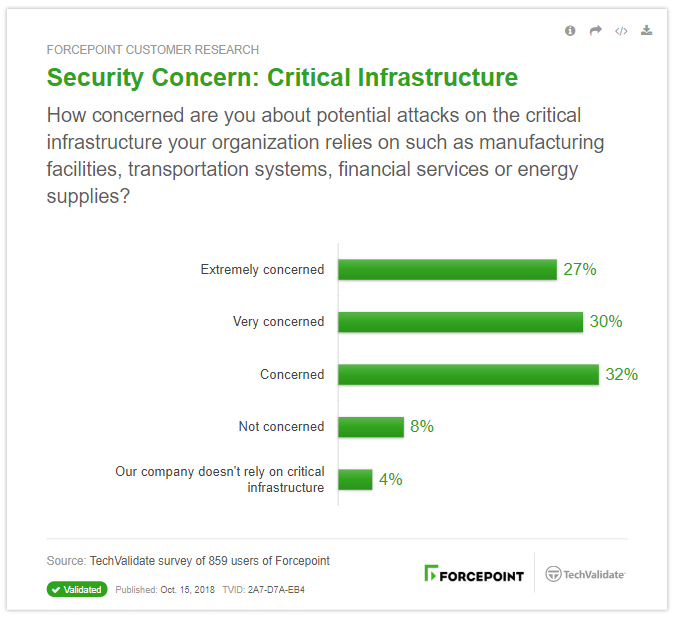Click the TVID 2A7-D7A-EB4 text
The width and height of the screenshot is (677, 621).
263,590
